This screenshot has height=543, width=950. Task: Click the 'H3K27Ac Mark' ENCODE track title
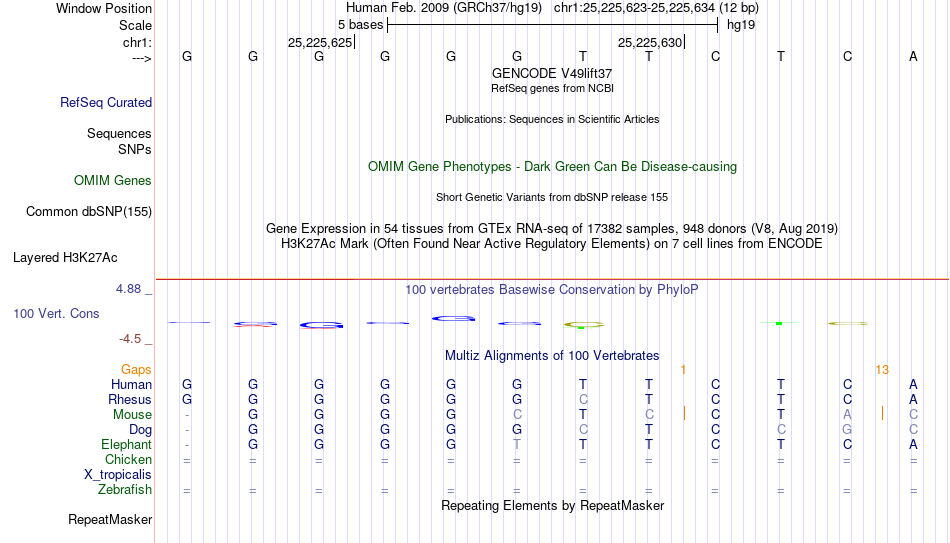(552, 244)
